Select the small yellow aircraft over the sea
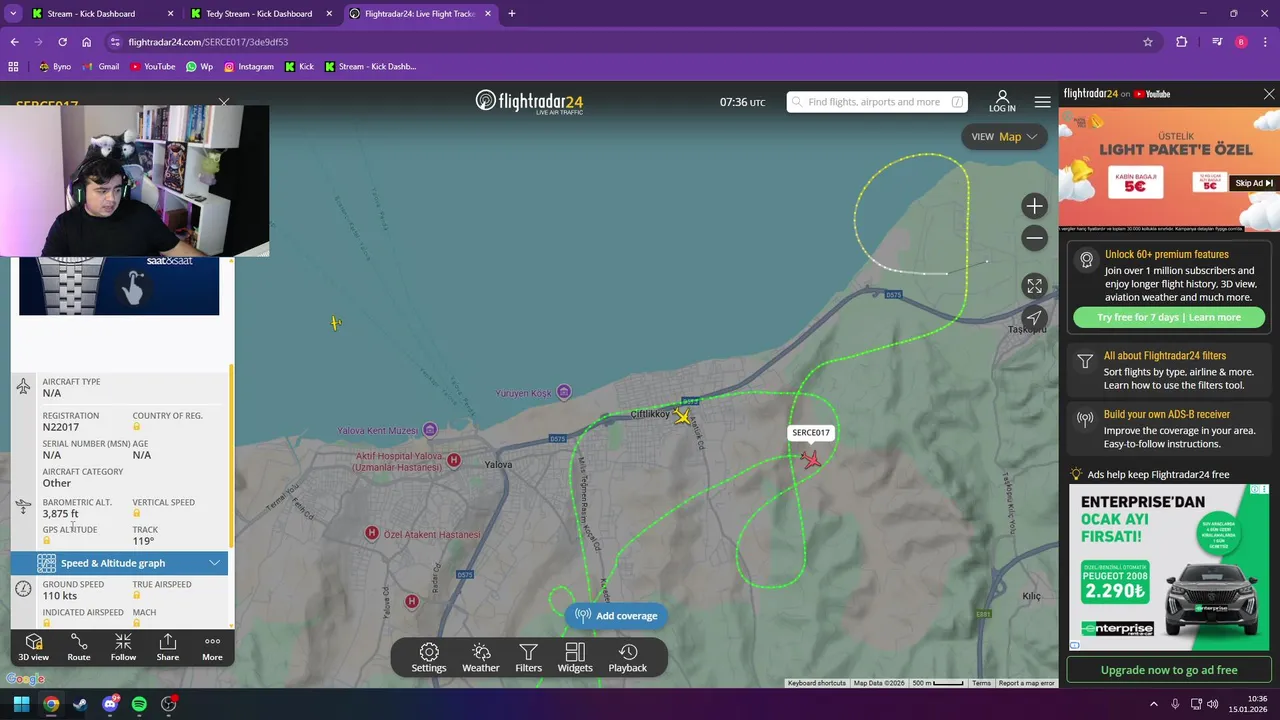 [x=336, y=322]
